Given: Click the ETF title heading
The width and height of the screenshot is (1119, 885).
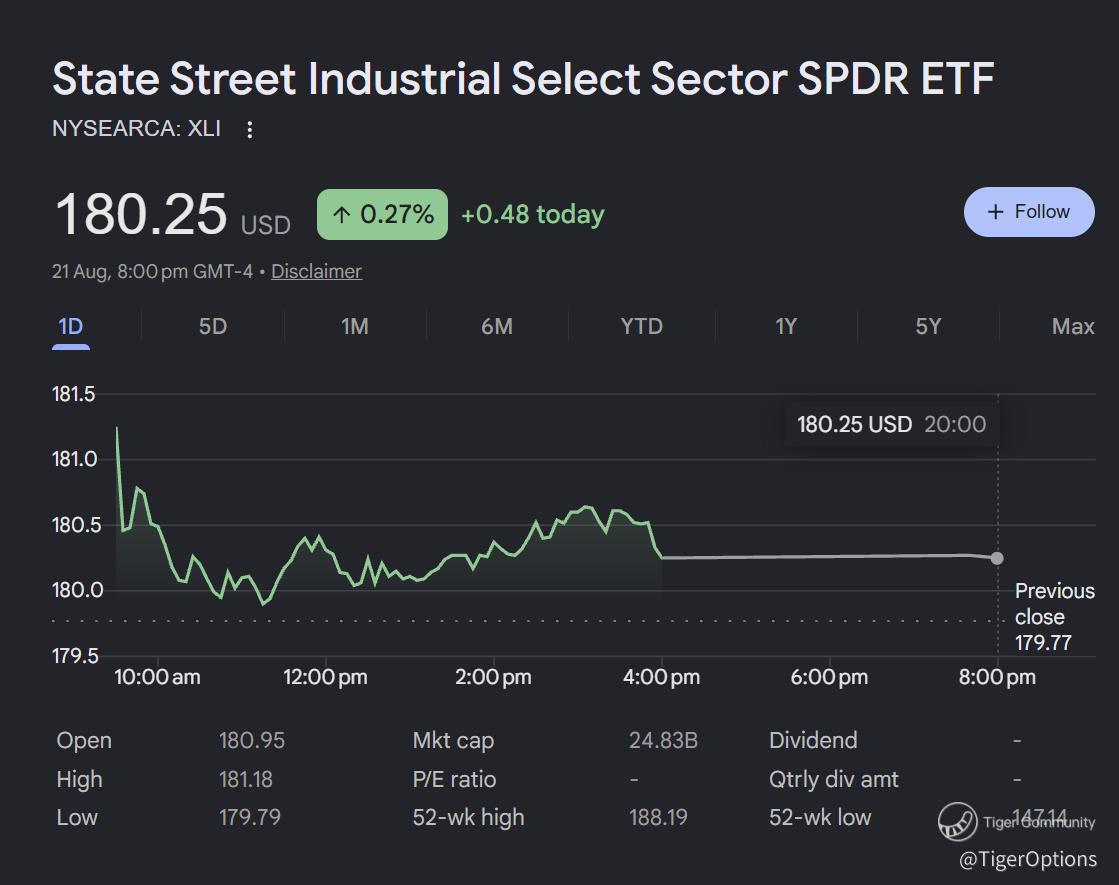Looking at the screenshot, I should coord(523,79).
